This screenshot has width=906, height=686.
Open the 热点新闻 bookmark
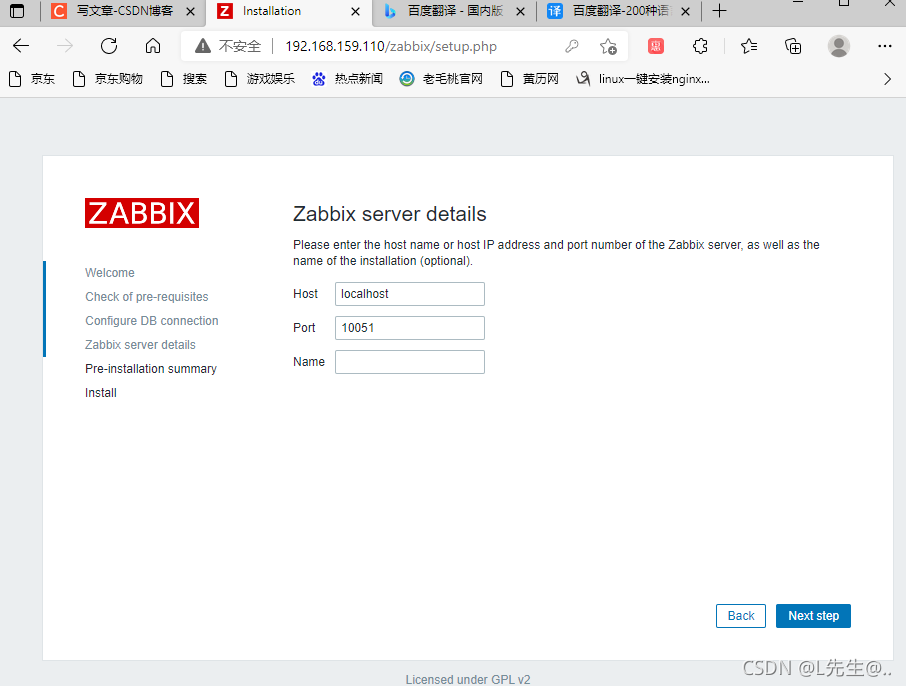pos(347,79)
